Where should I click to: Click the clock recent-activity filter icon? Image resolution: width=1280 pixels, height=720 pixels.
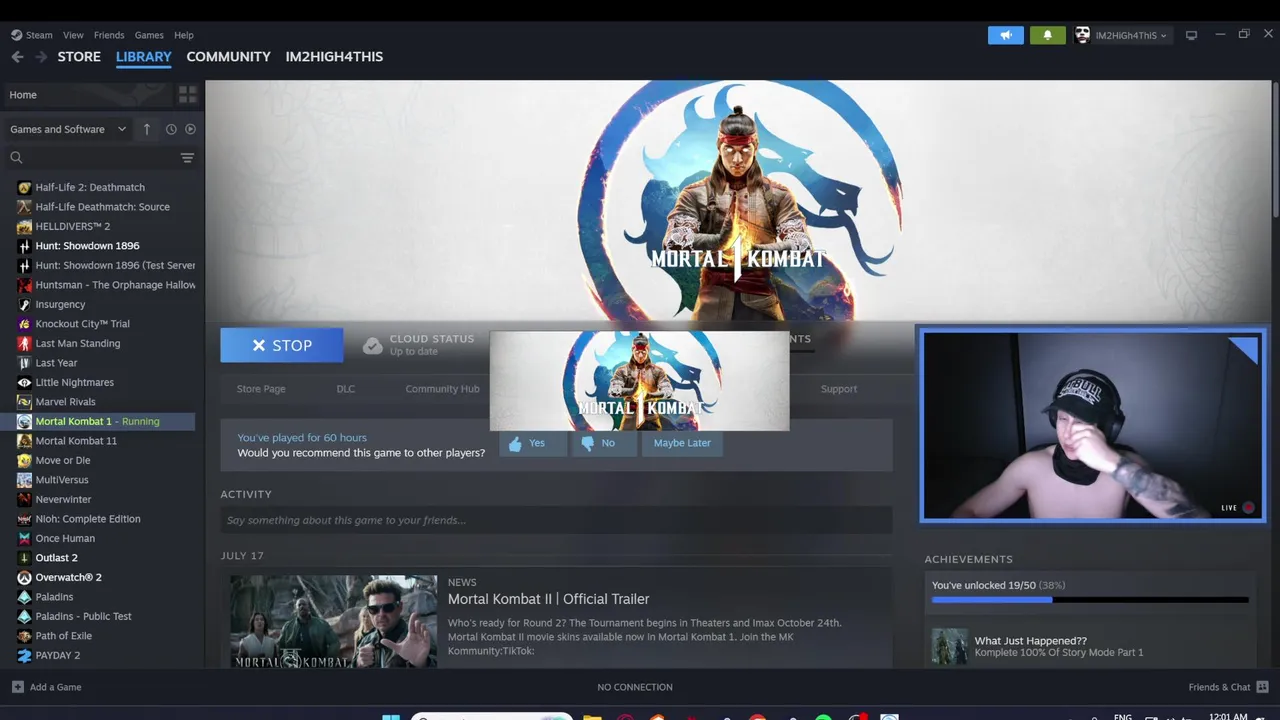(x=171, y=129)
